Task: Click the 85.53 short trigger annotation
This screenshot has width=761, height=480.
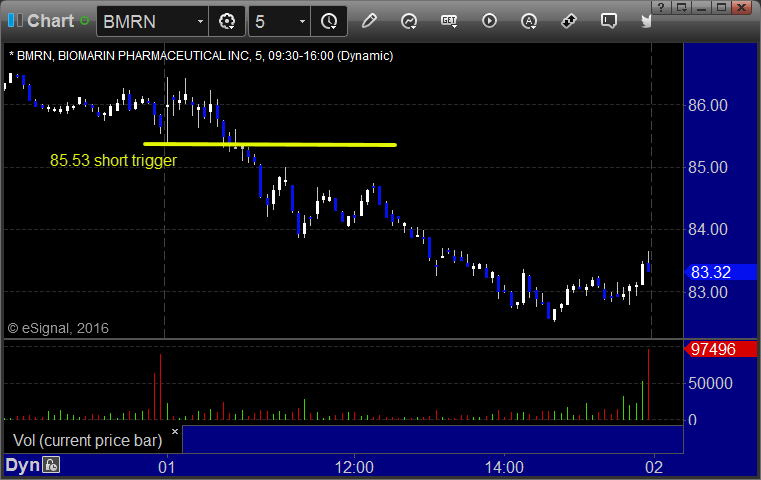Action: [x=114, y=161]
